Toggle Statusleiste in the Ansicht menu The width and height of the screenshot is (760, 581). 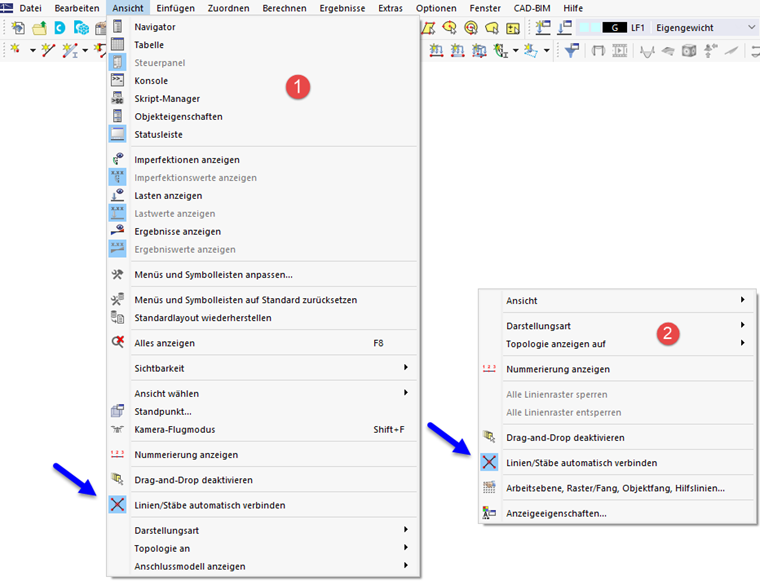click(x=262, y=134)
